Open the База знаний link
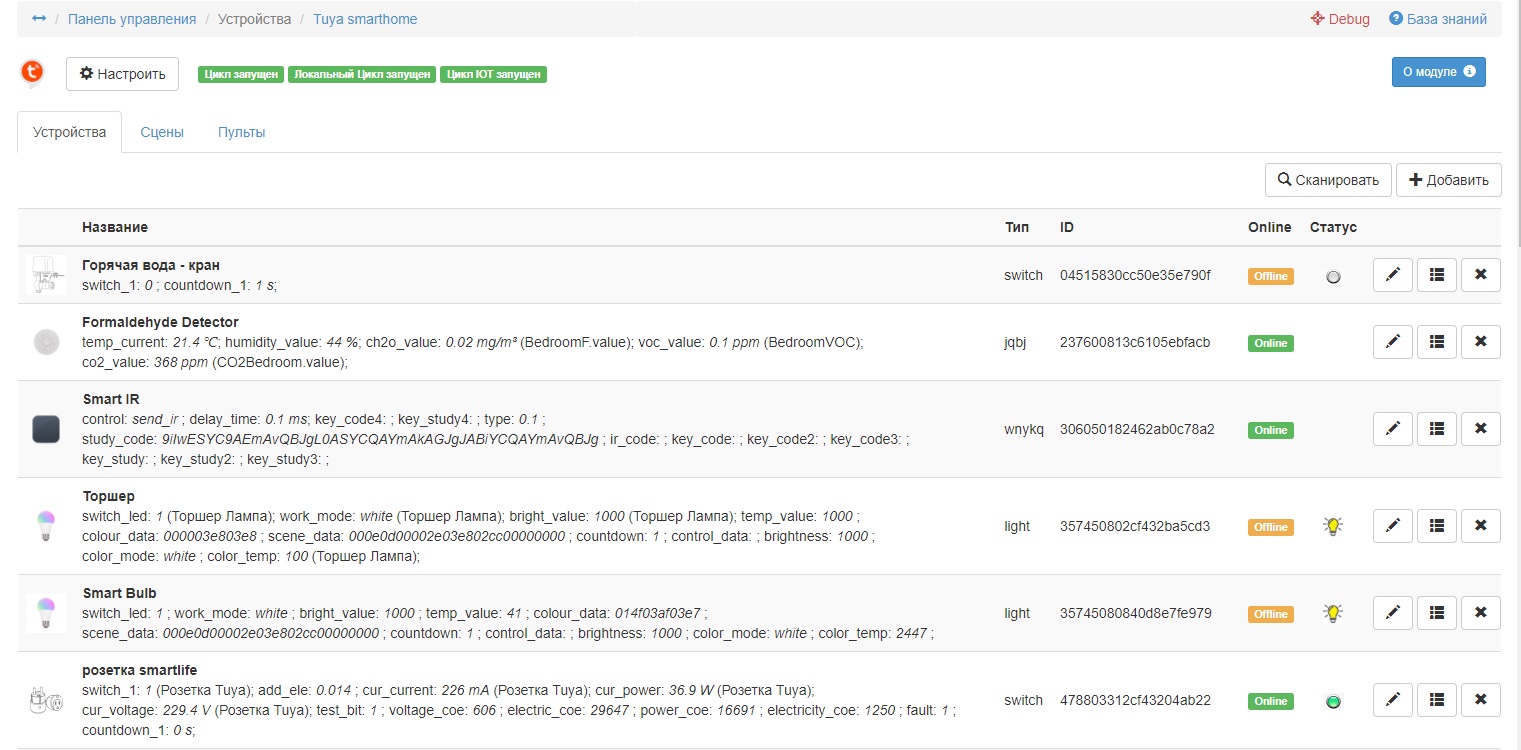This screenshot has width=1521, height=750. pyautogui.click(x=1437, y=19)
